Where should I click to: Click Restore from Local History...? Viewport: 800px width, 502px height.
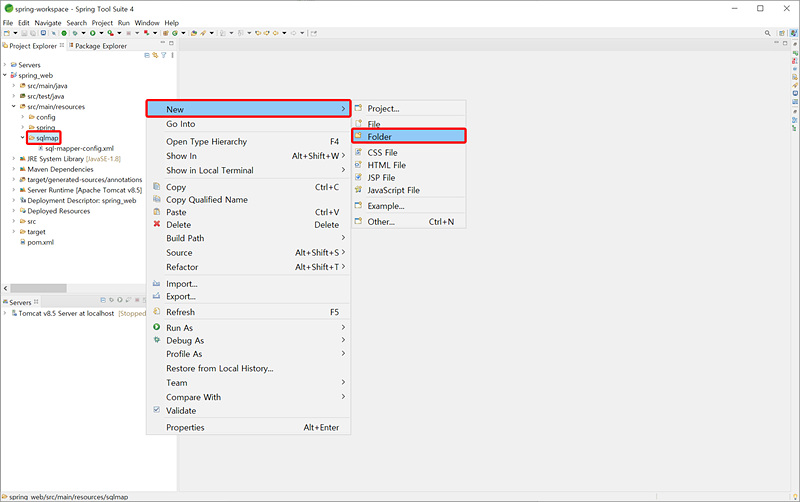pyautogui.click(x=248, y=368)
